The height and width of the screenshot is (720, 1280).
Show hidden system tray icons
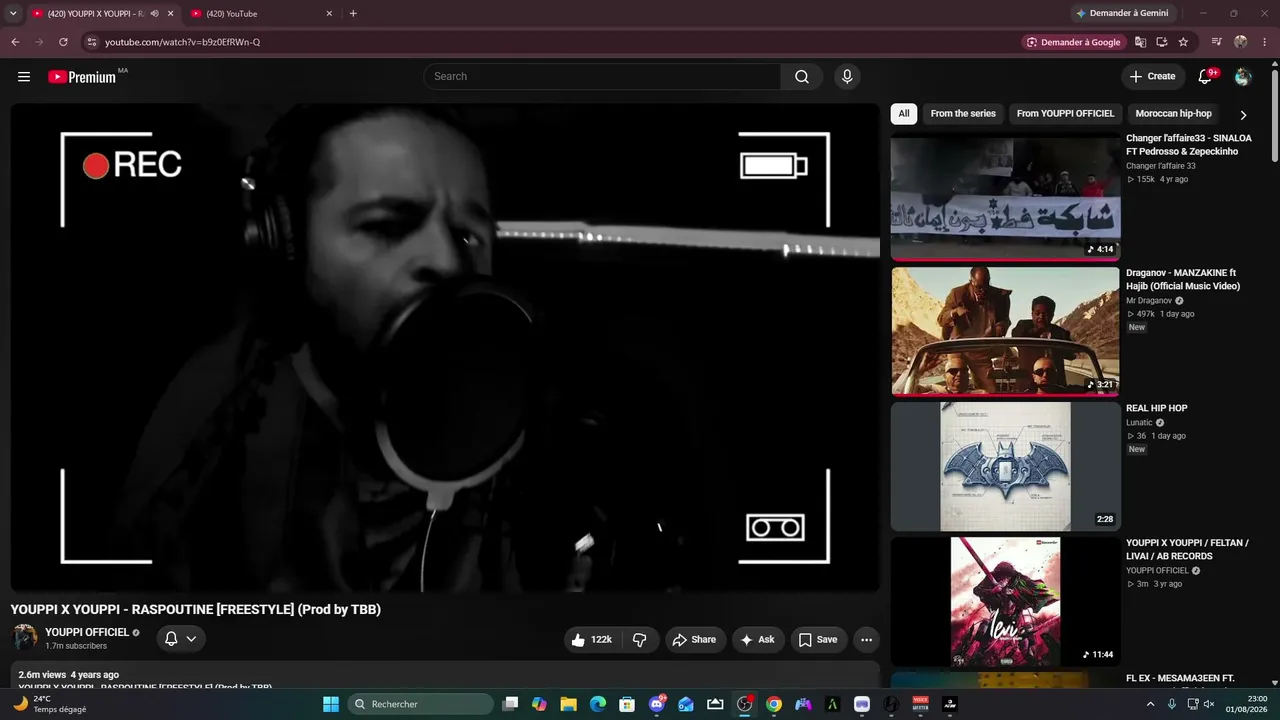pos(1150,704)
